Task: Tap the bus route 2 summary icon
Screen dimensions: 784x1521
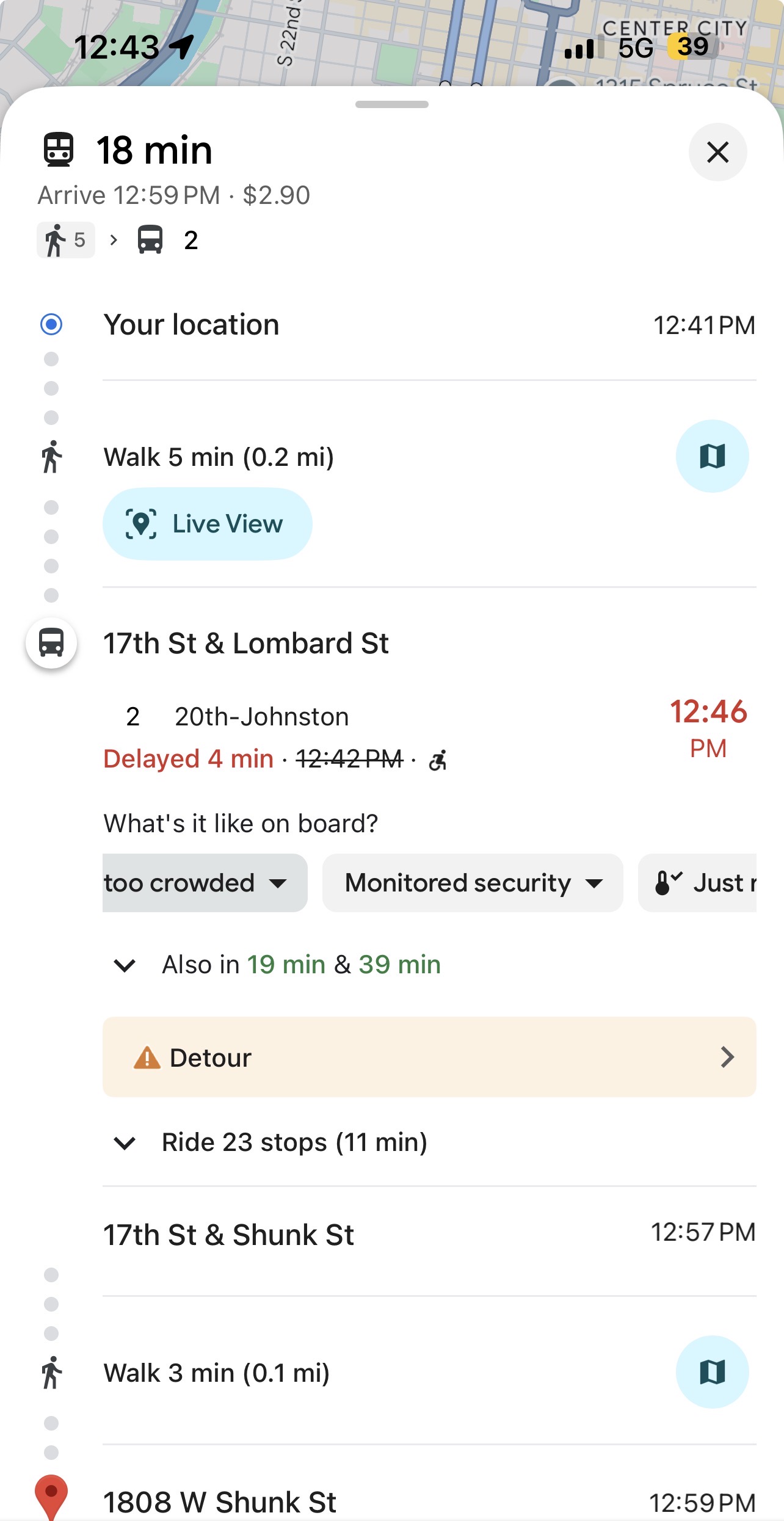Action: (x=150, y=240)
